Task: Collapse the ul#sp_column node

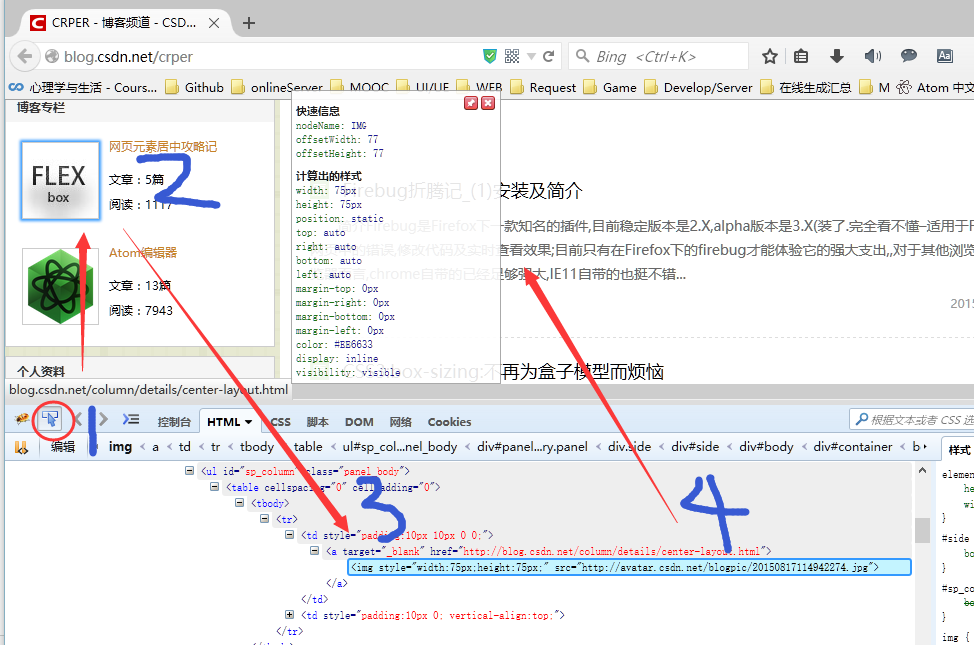Action: (189, 471)
